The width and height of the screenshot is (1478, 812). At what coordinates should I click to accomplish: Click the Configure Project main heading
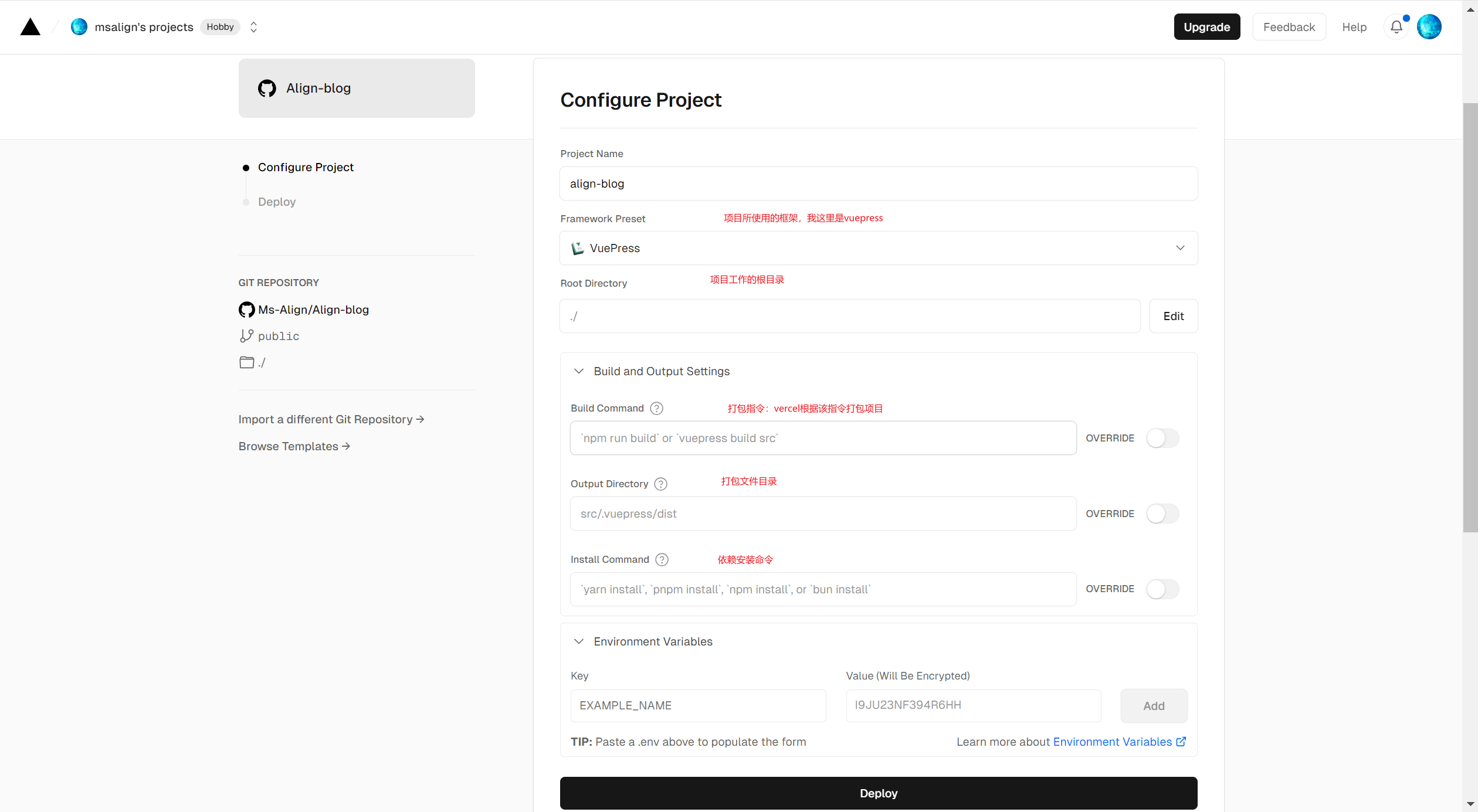click(x=640, y=100)
